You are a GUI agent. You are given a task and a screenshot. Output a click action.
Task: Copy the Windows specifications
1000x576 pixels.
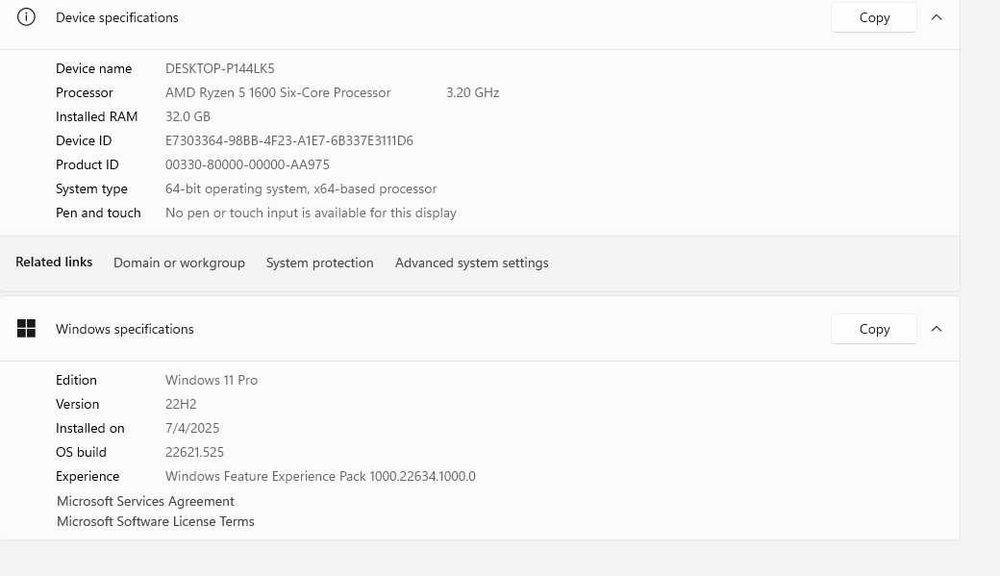click(874, 329)
